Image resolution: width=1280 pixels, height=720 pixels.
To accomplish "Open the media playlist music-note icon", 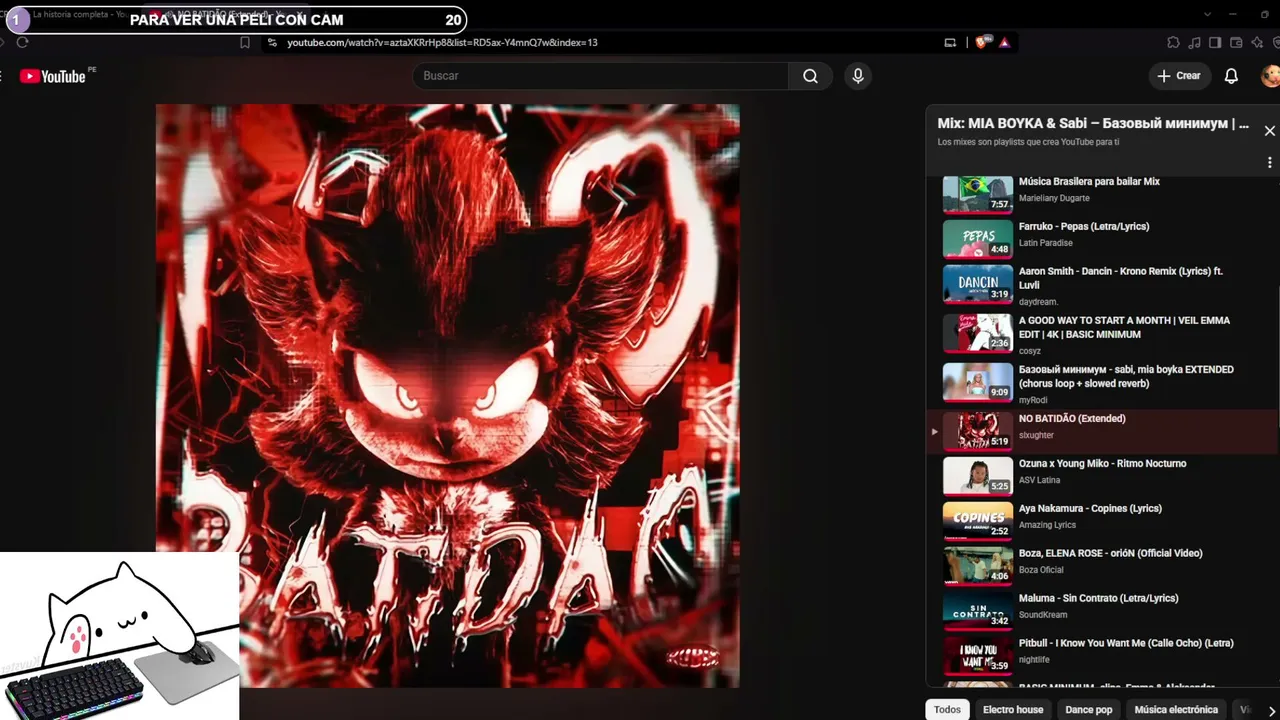I will point(1194,42).
